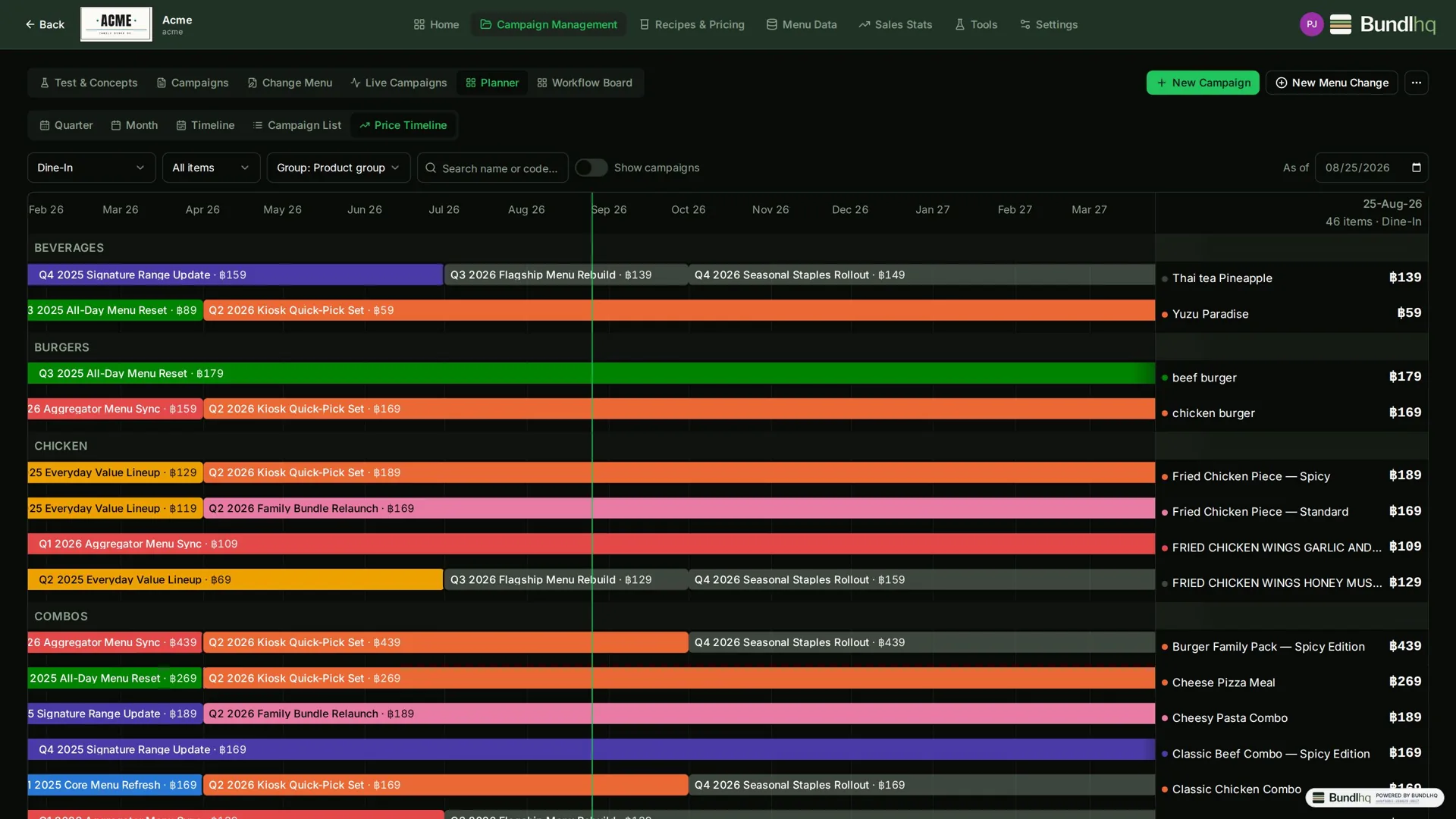Toggle the Show campaigns switch

(x=591, y=168)
